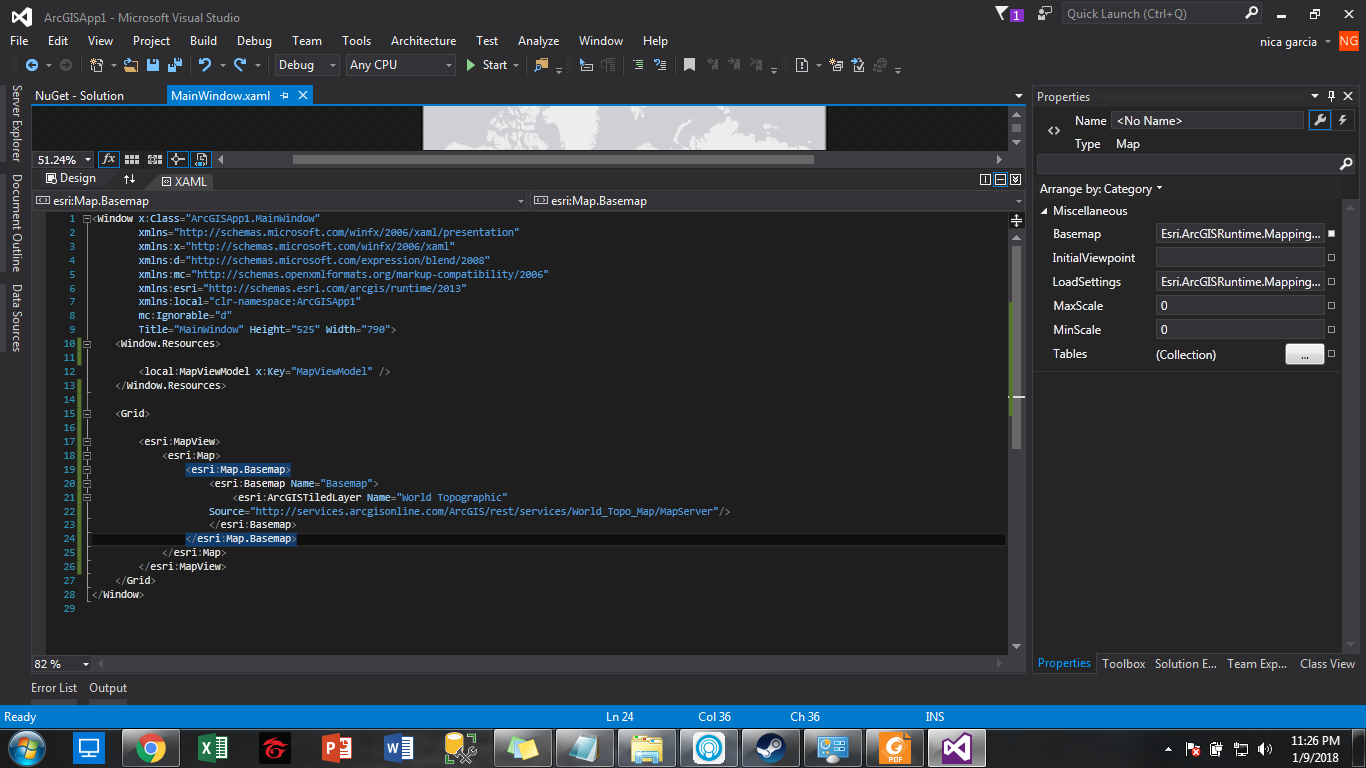Click the Undo arrow icon

click(x=204, y=65)
